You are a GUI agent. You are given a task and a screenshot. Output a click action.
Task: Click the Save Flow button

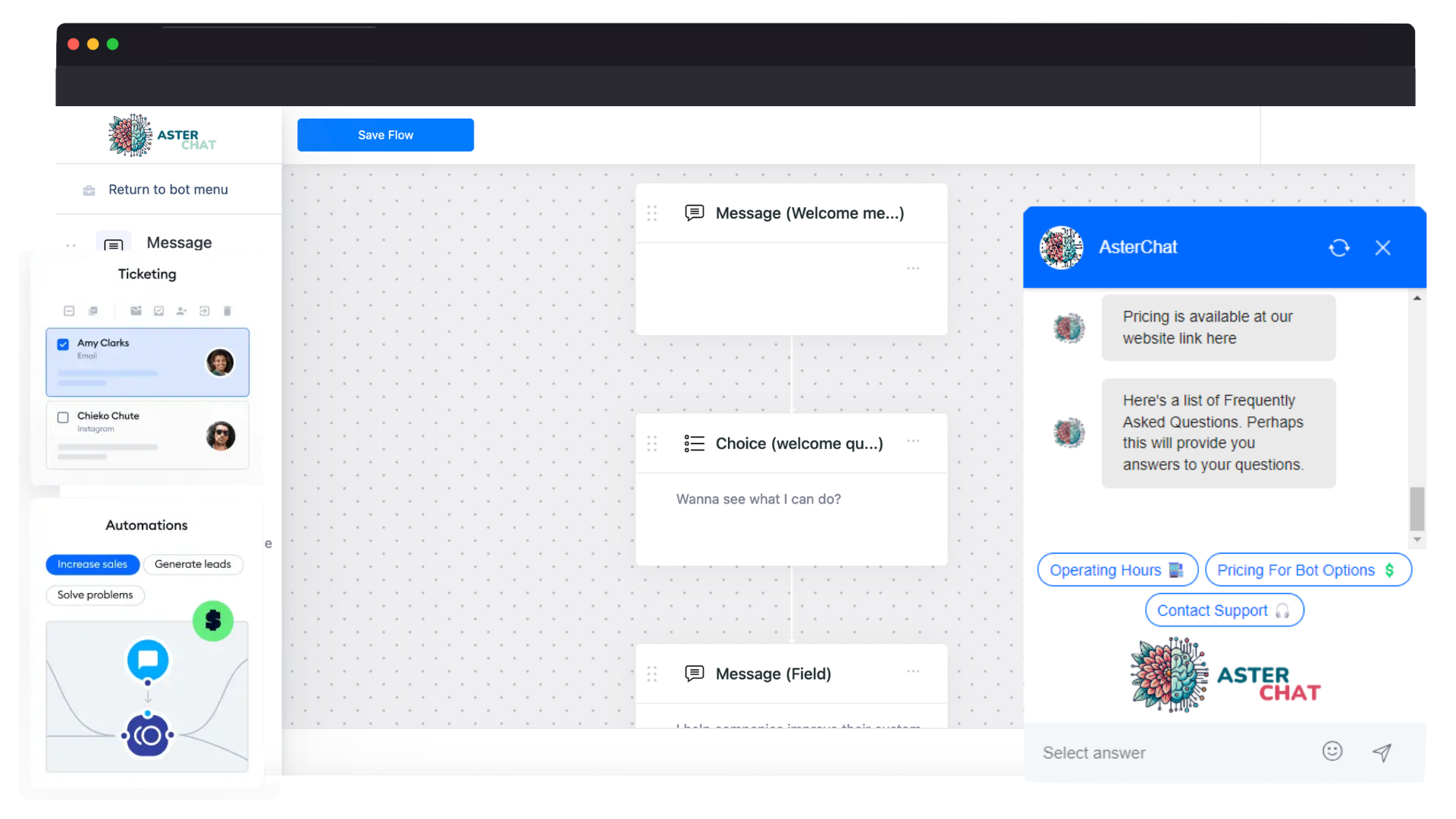tap(385, 135)
